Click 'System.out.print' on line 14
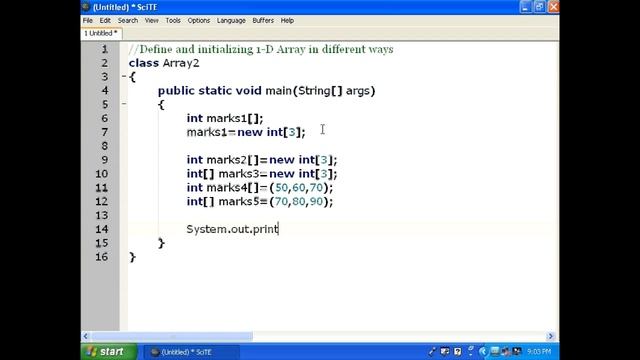The width and height of the screenshot is (640, 360). [x=232, y=229]
